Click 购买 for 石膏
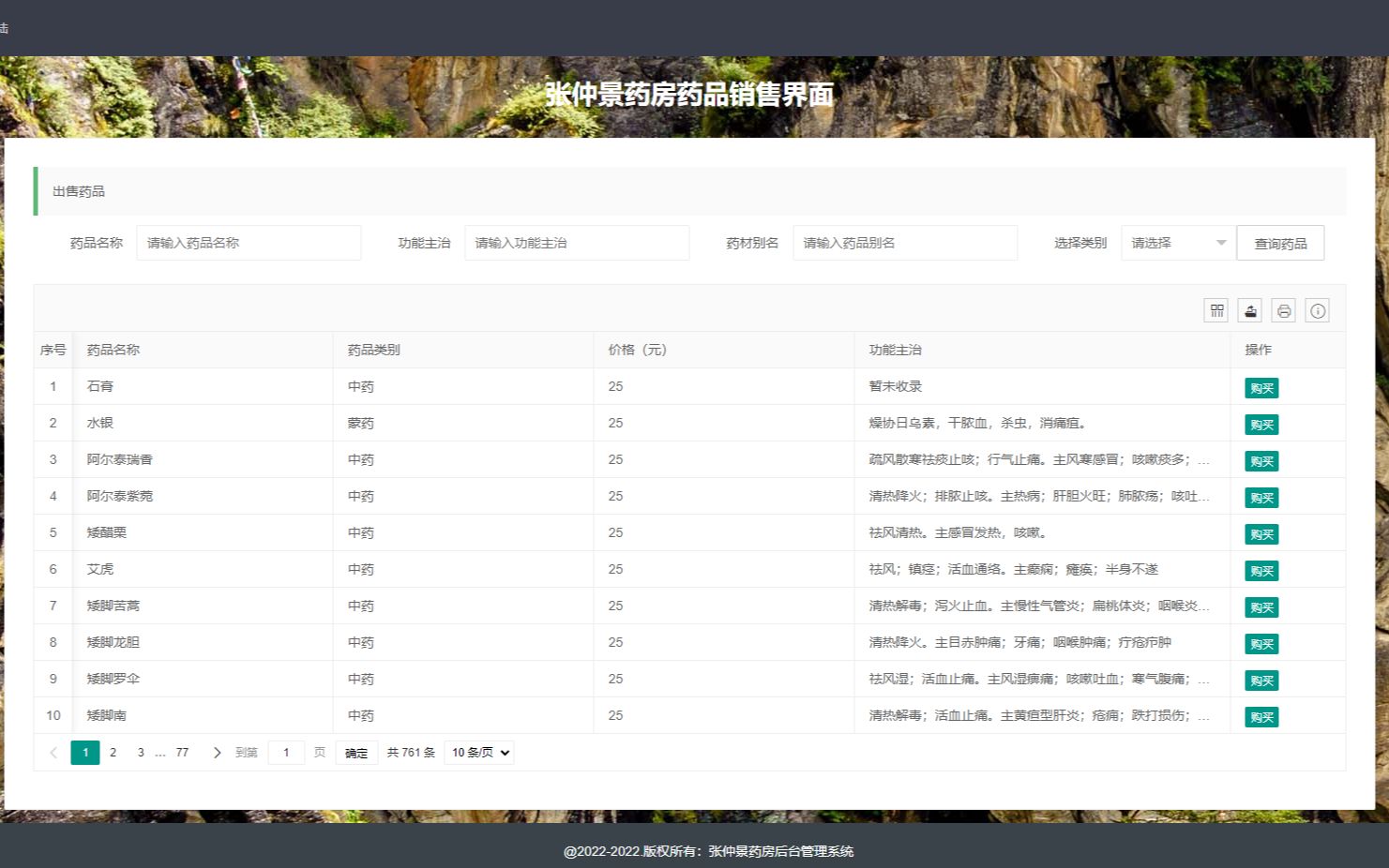Image resolution: width=1389 pixels, height=868 pixels. coord(1261,388)
